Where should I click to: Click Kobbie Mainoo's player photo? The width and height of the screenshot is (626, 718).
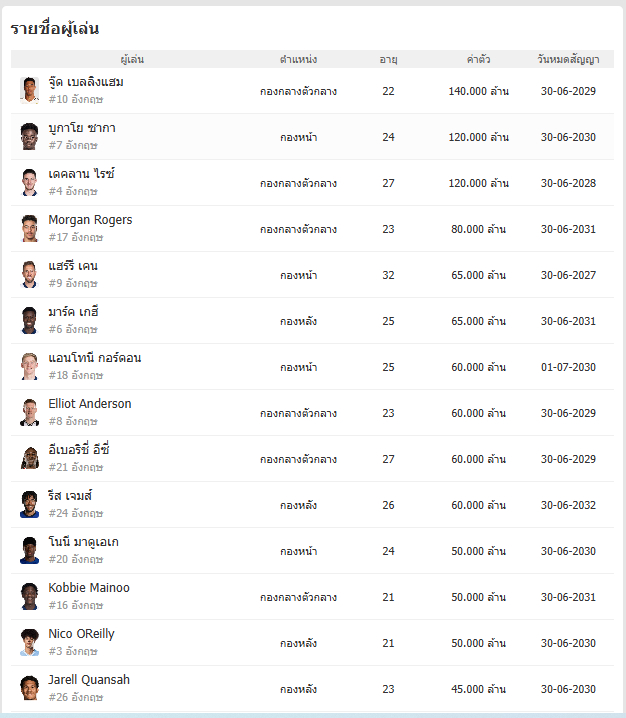click(29, 596)
